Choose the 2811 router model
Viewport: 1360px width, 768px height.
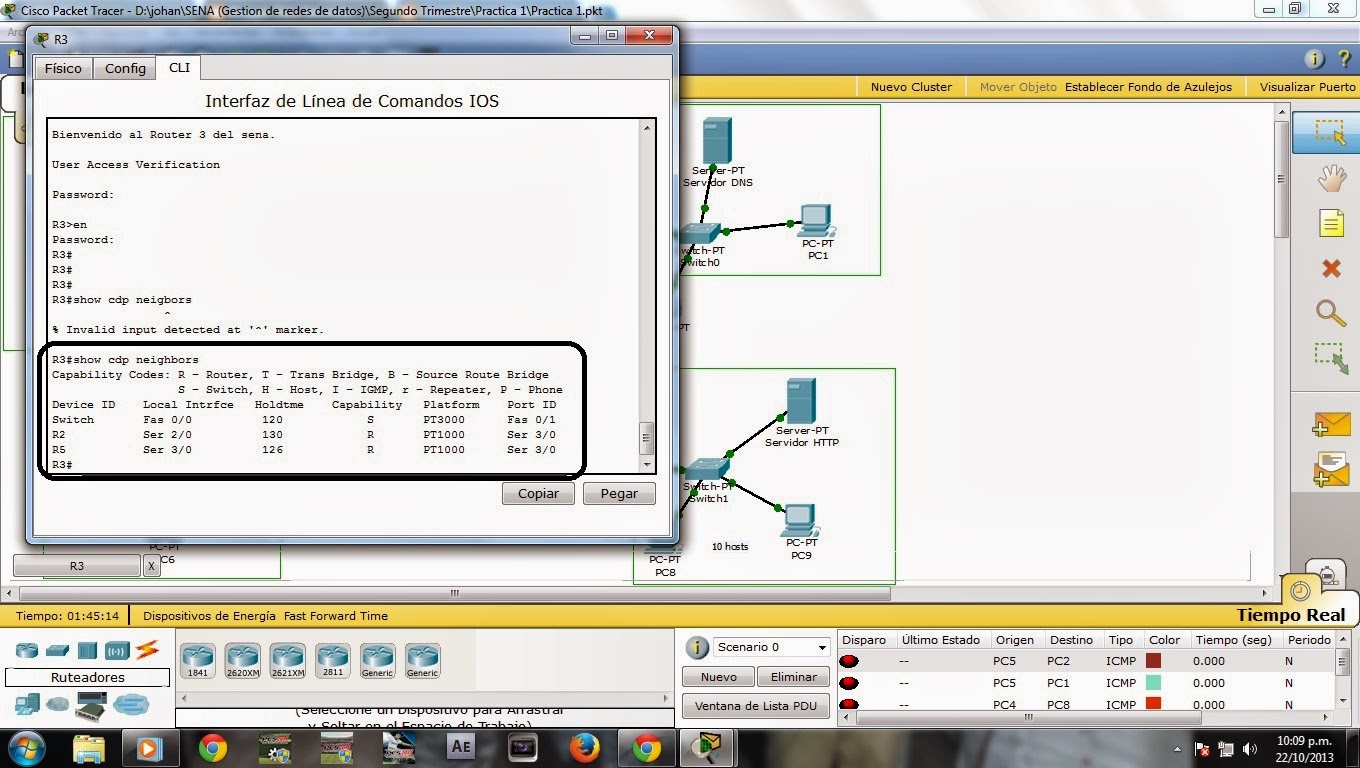point(332,658)
